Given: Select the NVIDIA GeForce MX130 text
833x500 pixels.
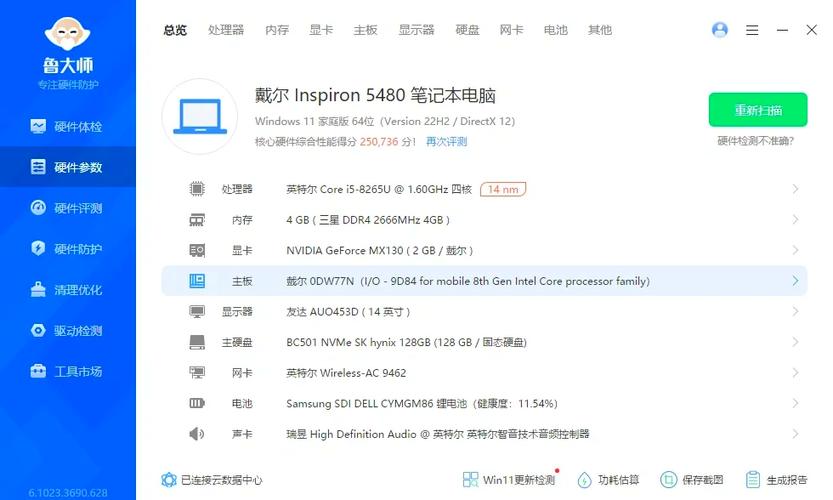Looking at the screenshot, I should coord(379,250).
